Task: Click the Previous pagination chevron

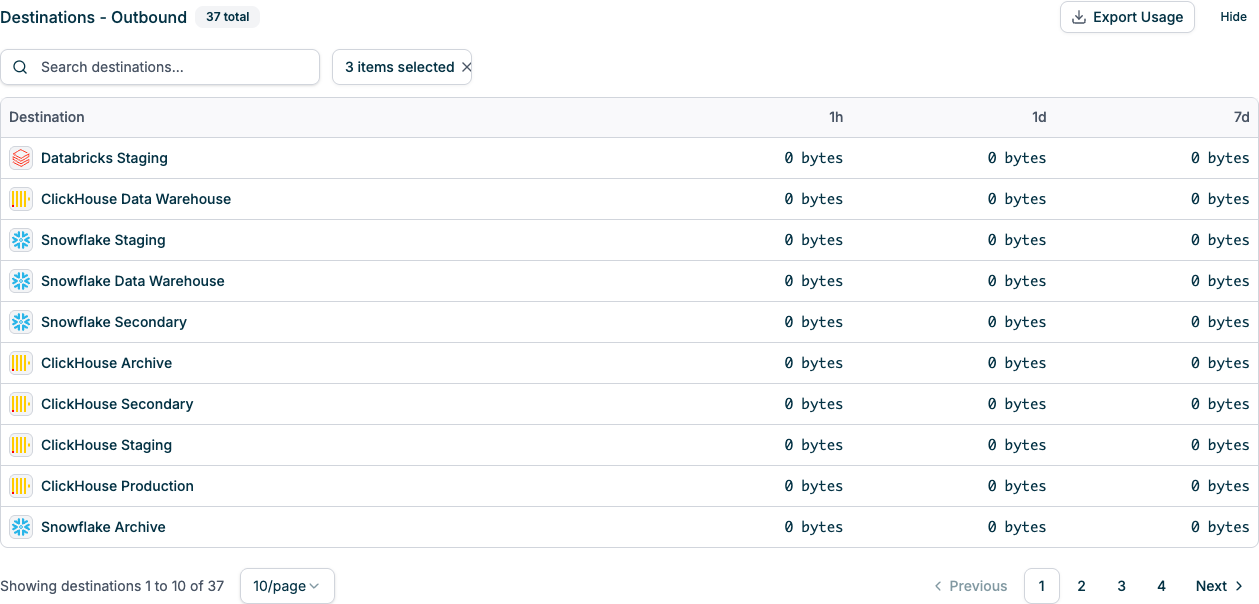Action: pos(938,586)
